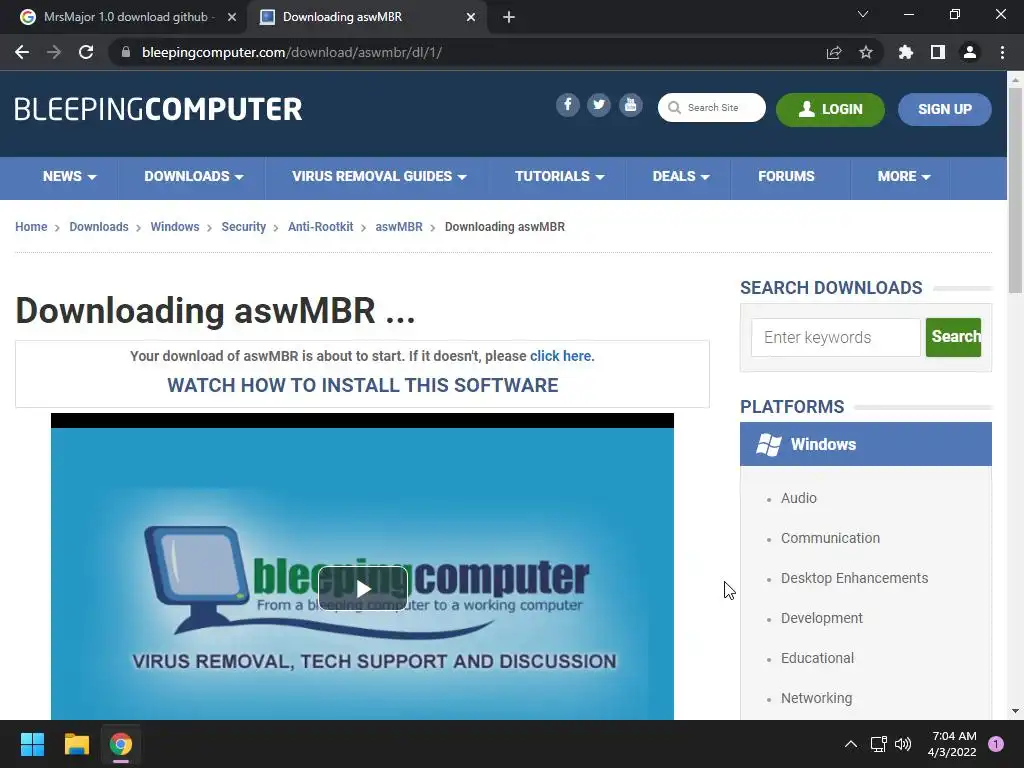Expand the VIRUS REMOVAL GUIDES menu
Screen dimensions: 1024x768
pyautogui.click(x=379, y=176)
